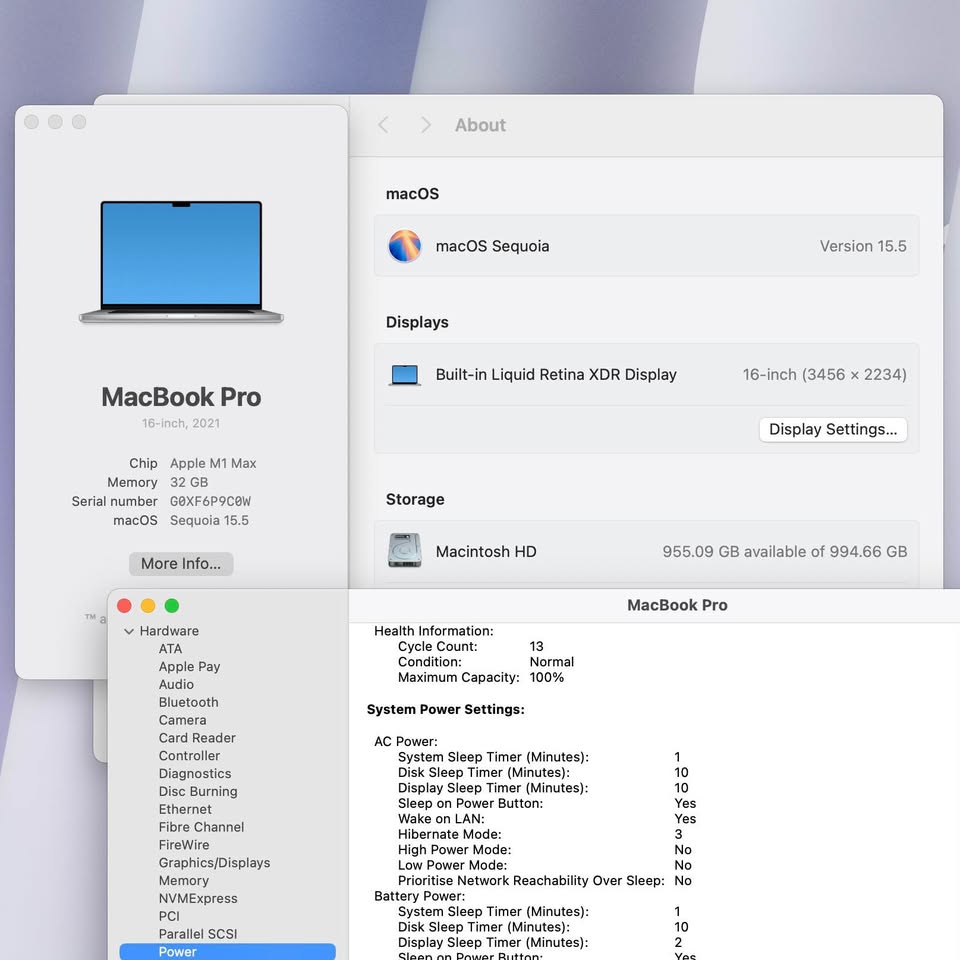Click the Built-in Liquid Retina XDR Display label

556,375
